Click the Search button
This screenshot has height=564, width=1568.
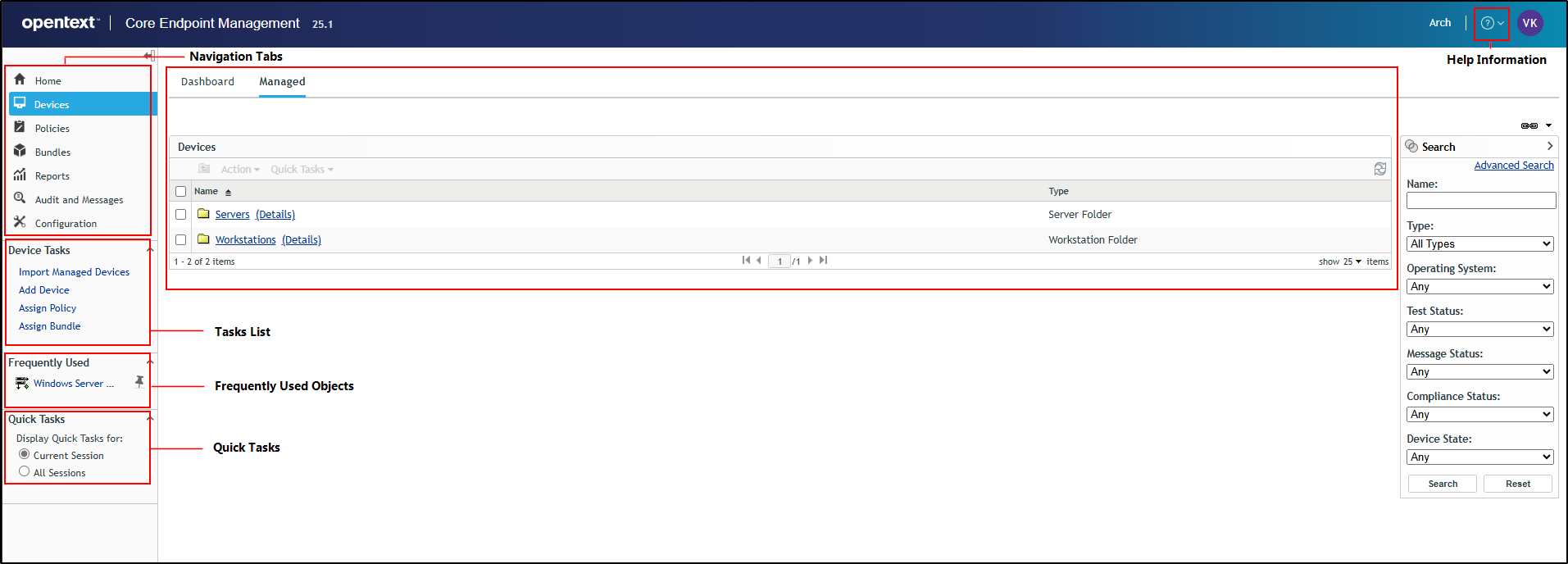click(x=1443, y=484)
